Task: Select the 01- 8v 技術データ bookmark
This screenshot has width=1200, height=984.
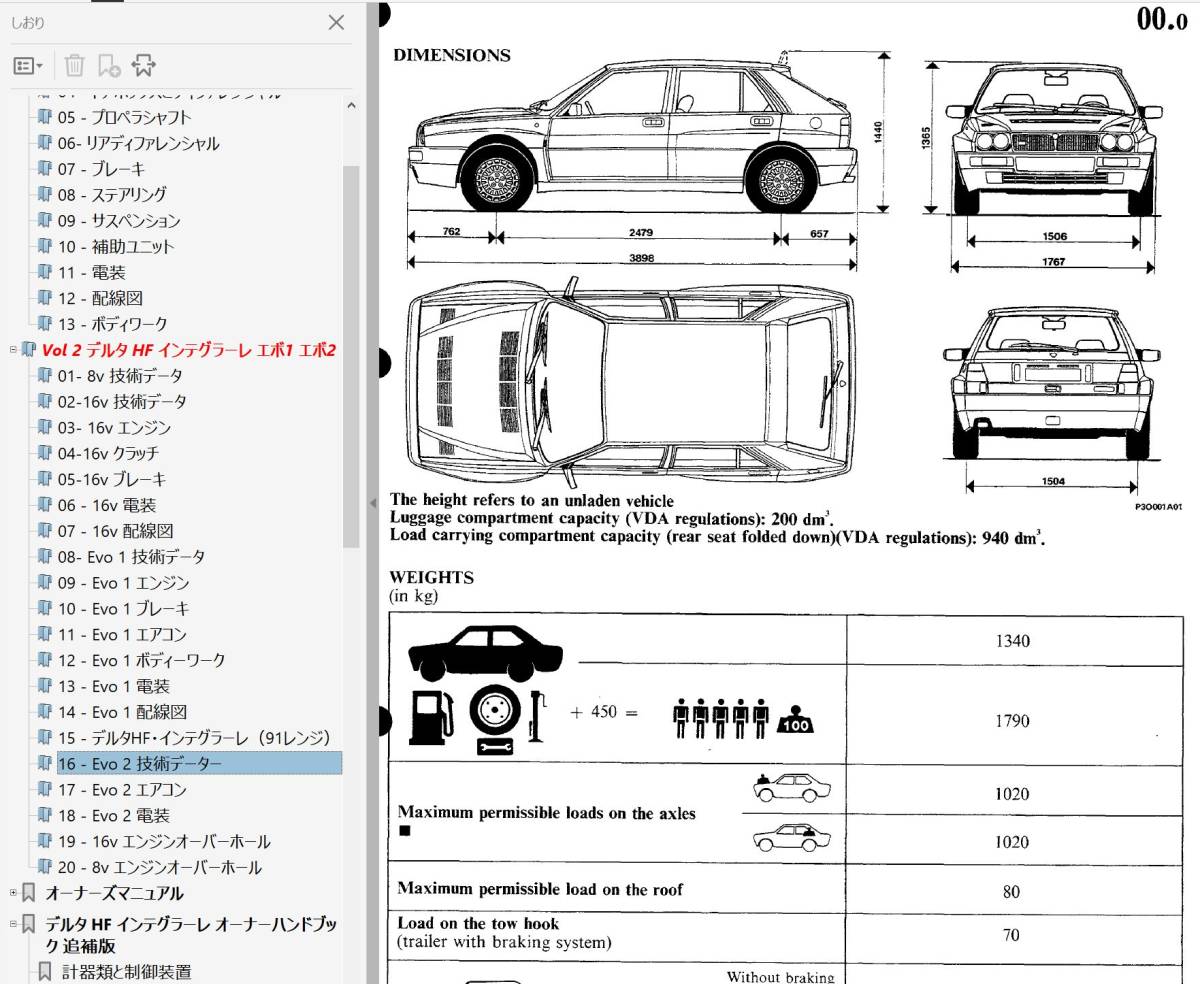Action: (120, 376)
